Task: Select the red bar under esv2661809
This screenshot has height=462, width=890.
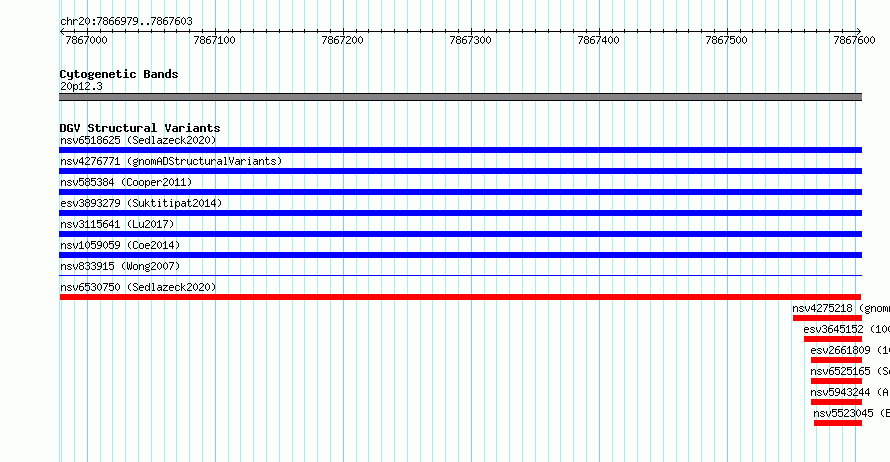Action: coord(837,360)
